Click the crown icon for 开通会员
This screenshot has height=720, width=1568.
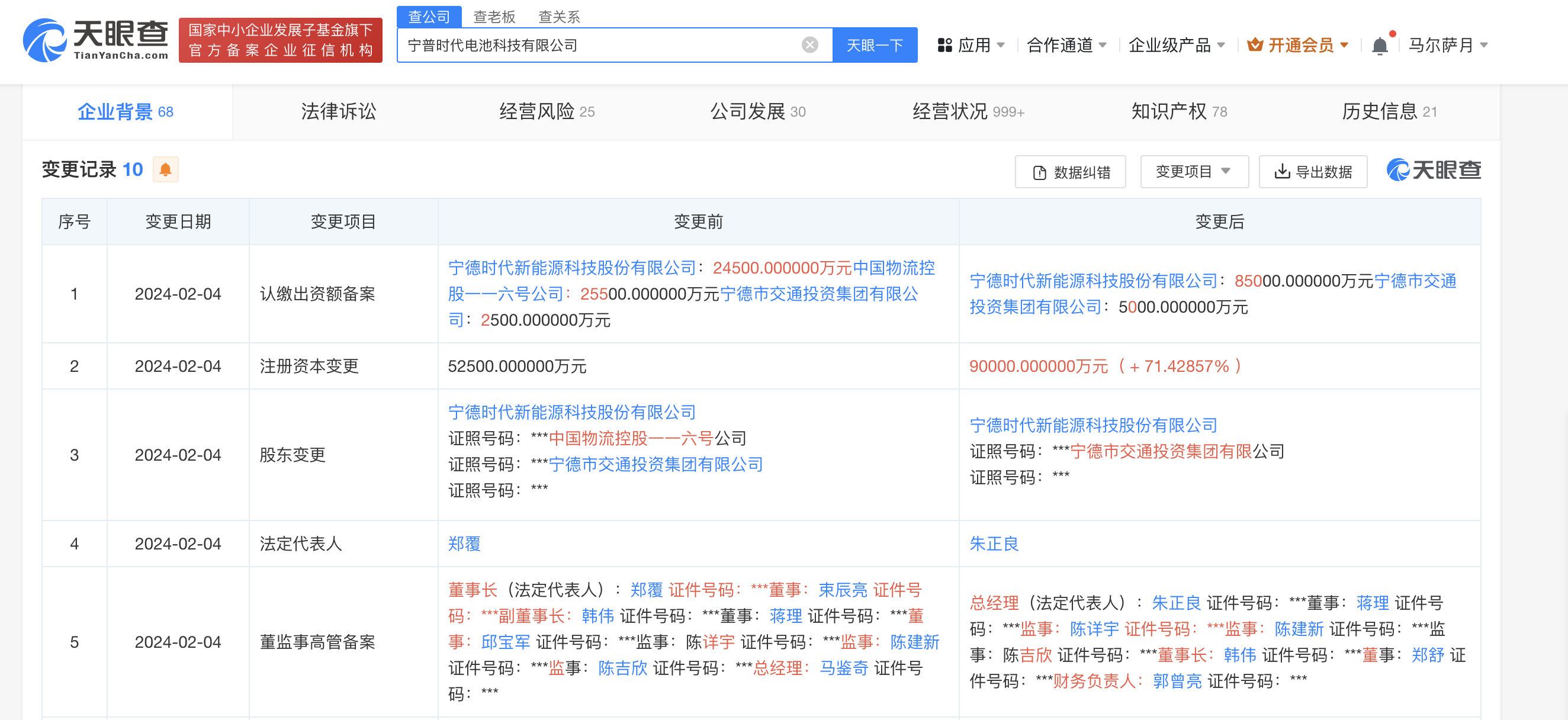pyautogui.click(x=1254, y=44)
